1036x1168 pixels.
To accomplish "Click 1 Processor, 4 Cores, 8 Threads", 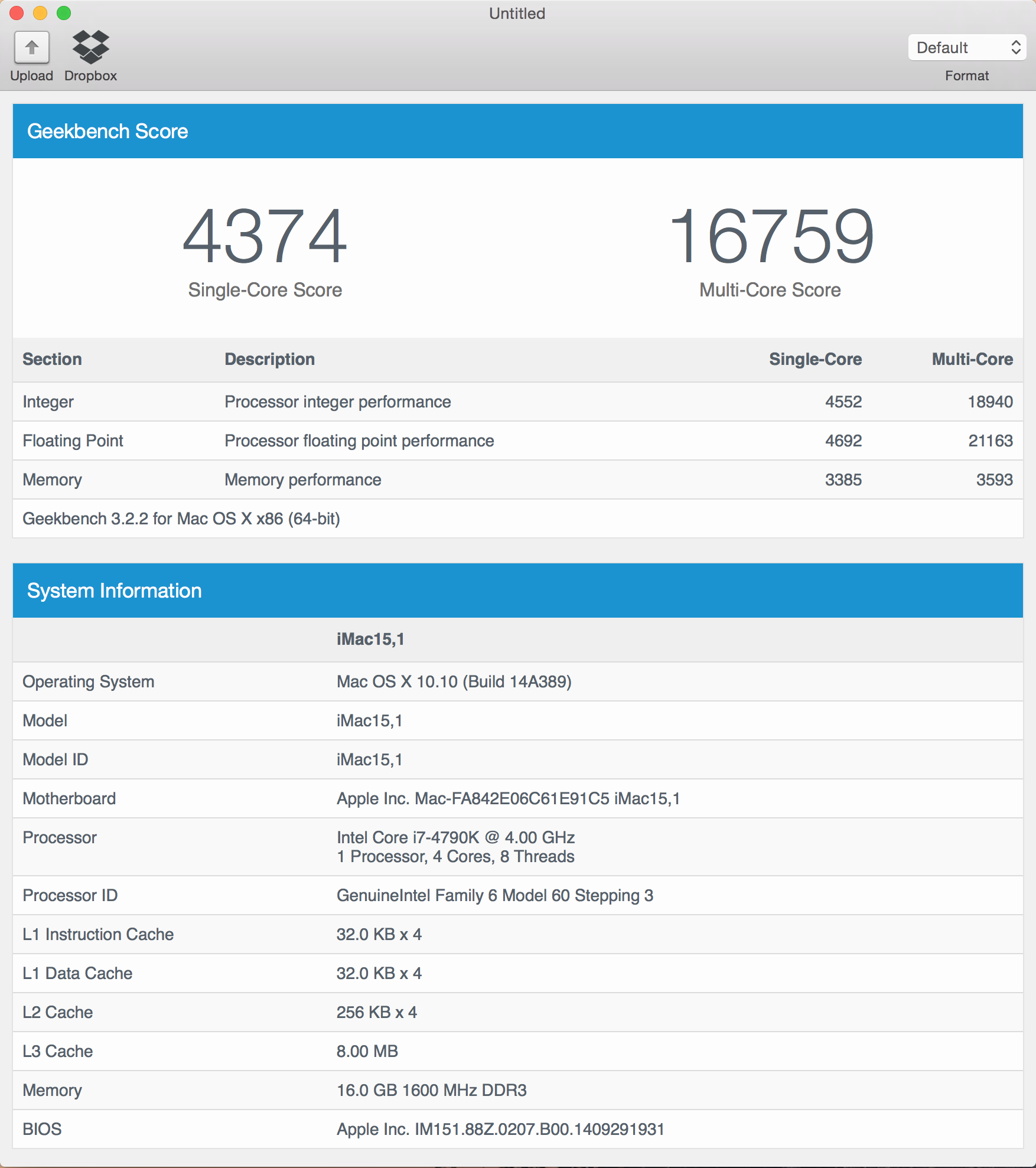I will (x=455, y=857).
